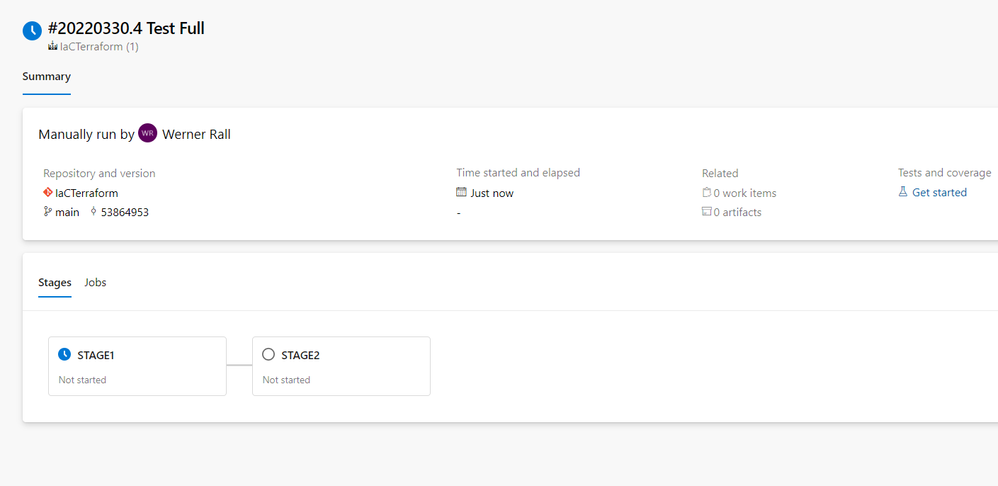Click the work items clipboard icon
Image resolution: width=998 pixels, height=486 pixels.
point(707,193)
